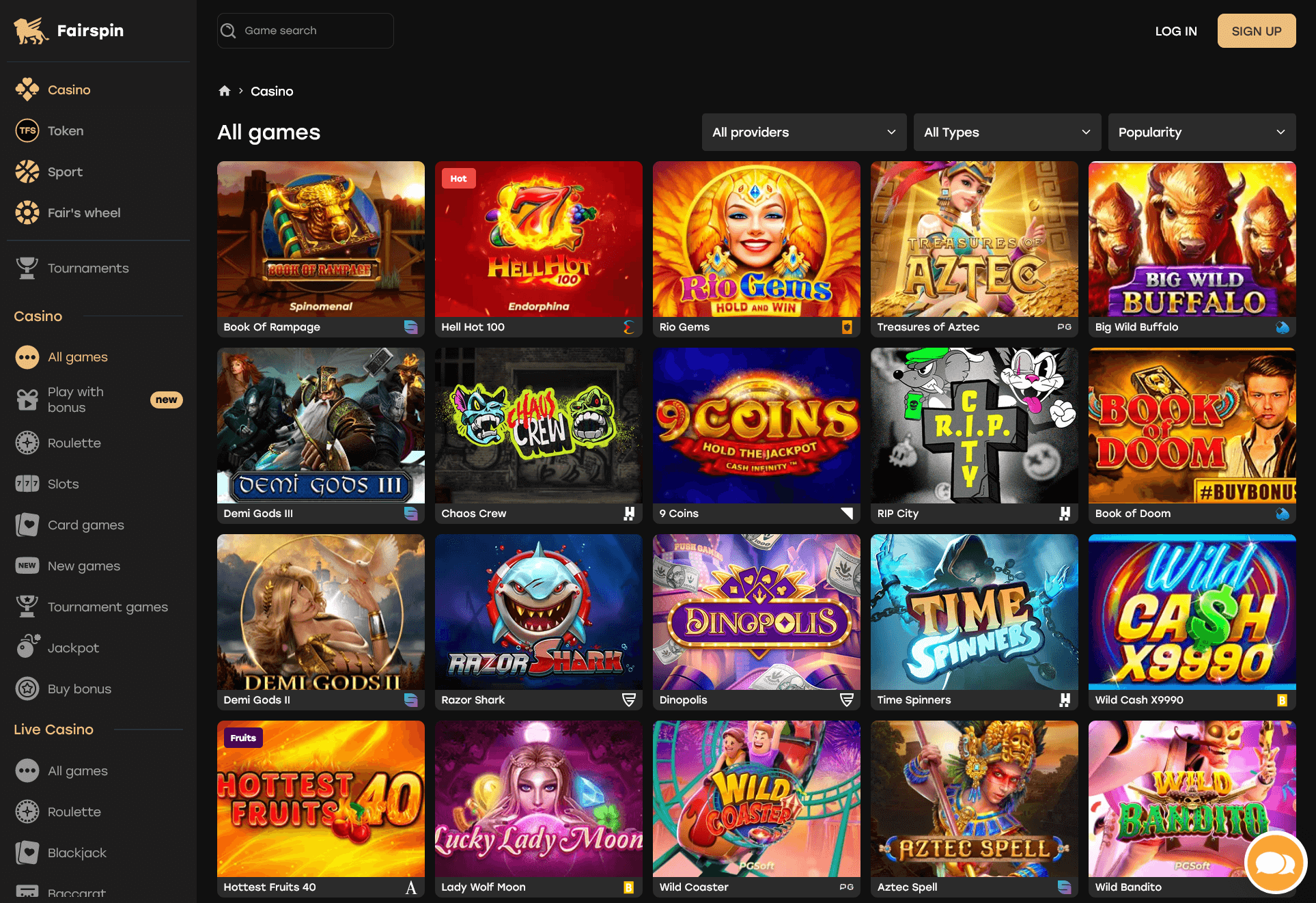The height and width of the screenshot is (903, 1316).
Task: Open Fair's wheel menu item
Action: tap(84, 212)
